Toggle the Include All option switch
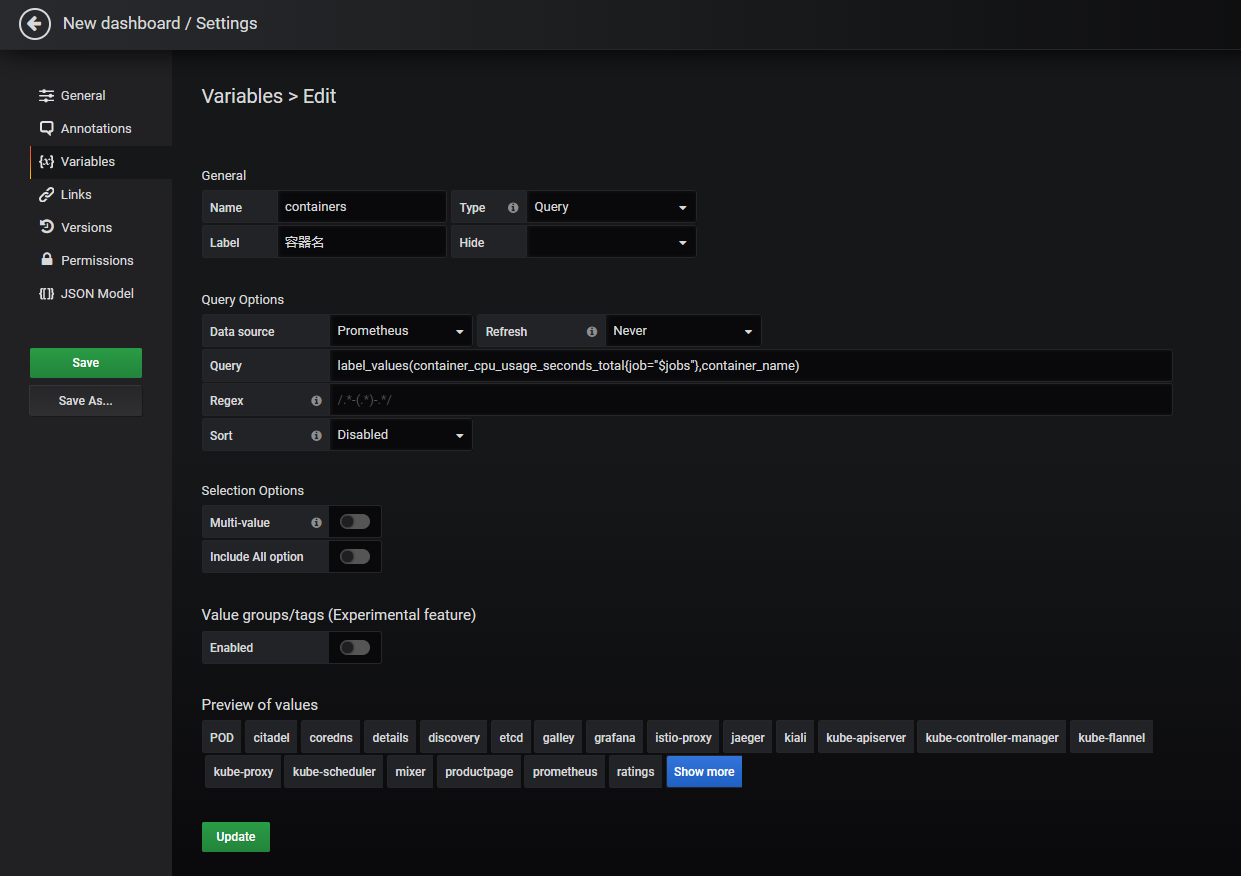Viewport: 1241px width, 876px height. point(354,557)
